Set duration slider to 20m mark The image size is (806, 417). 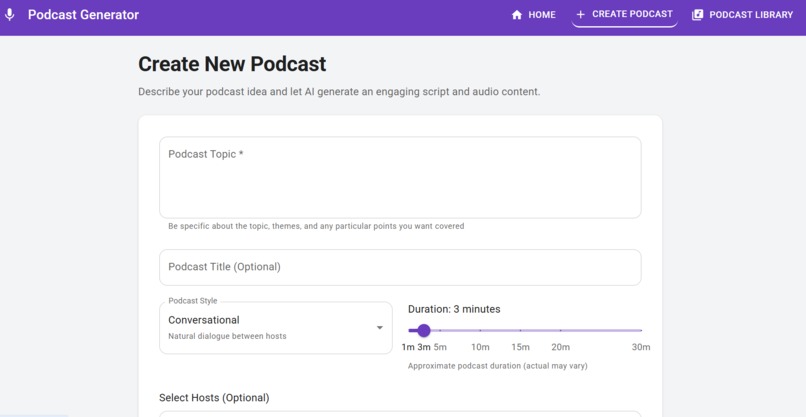pos(560,330)
